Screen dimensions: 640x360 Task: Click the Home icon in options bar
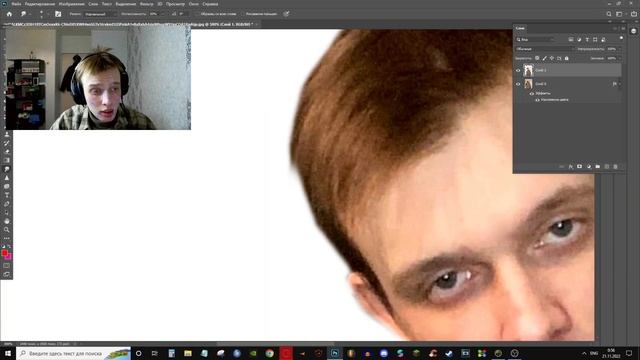coord(9,14)
